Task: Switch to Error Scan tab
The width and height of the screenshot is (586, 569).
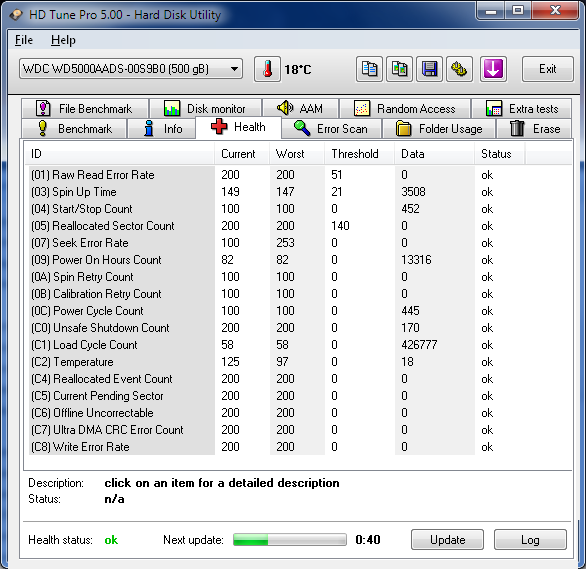Action: 331,129
